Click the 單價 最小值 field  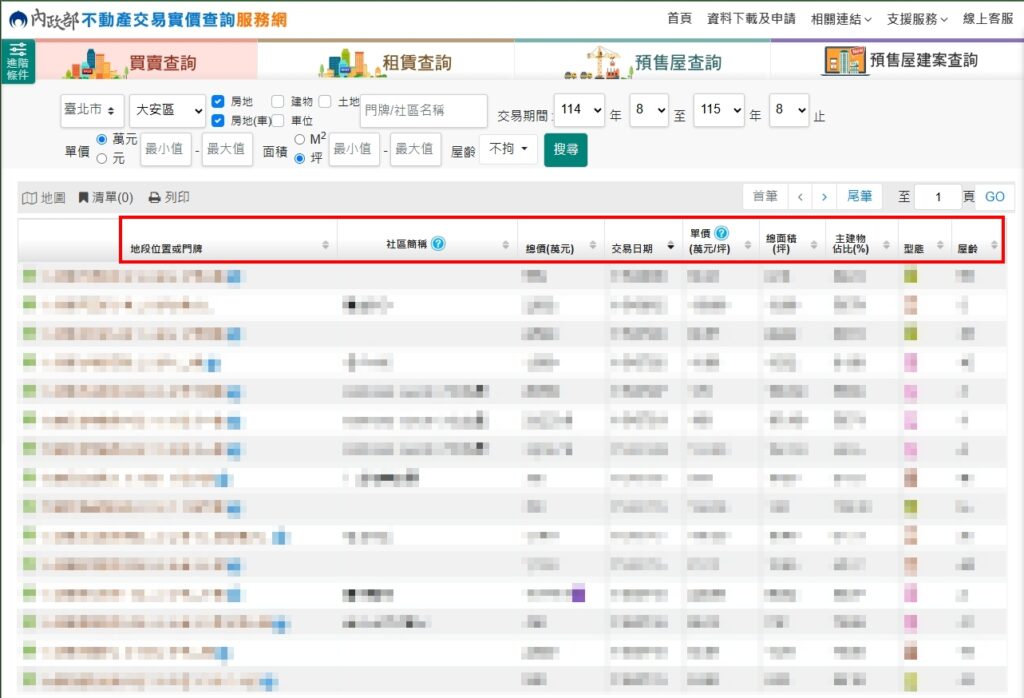166,149
